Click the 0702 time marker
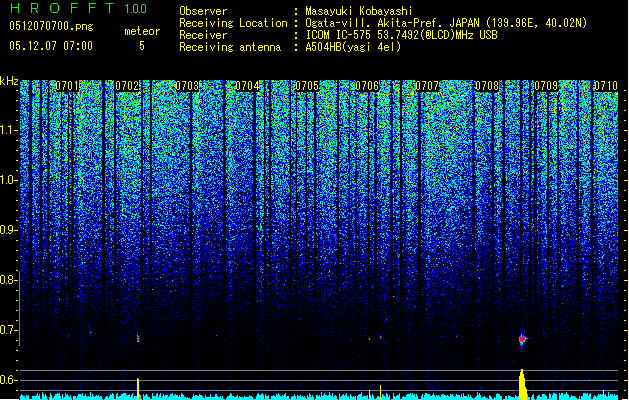 [x=127, y=86]
